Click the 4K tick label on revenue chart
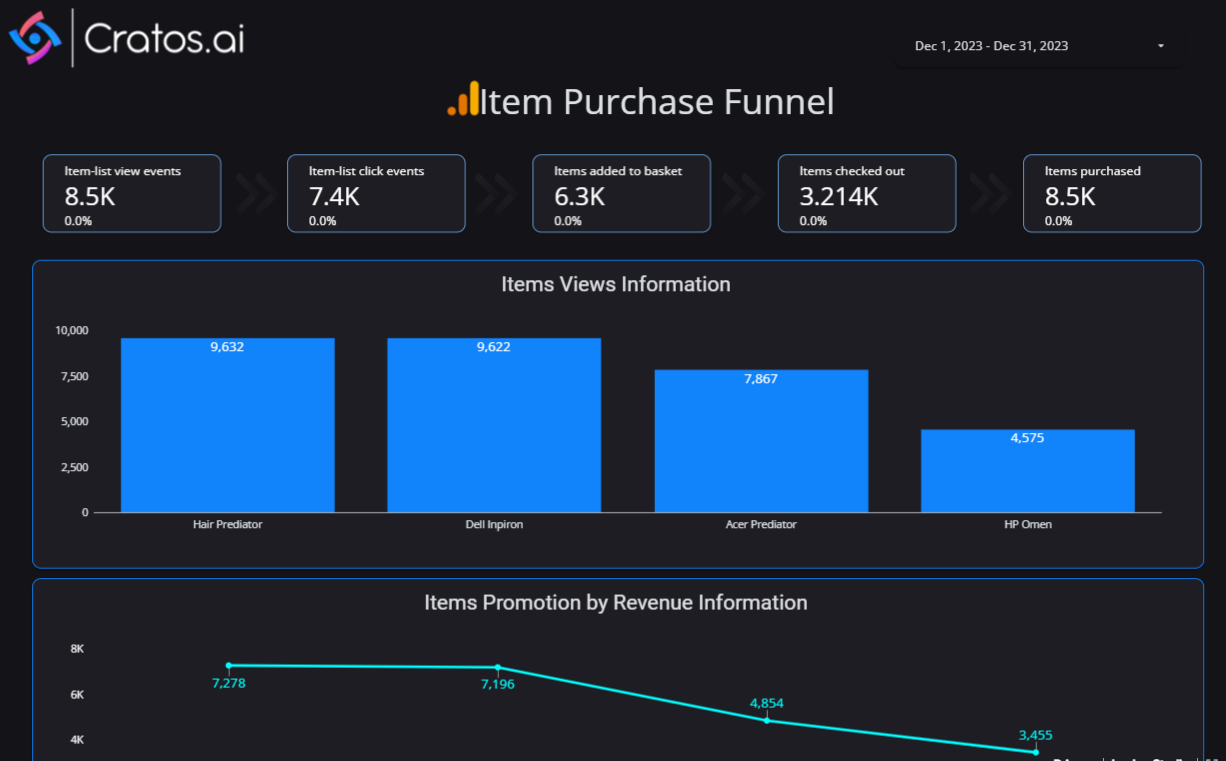 point(77,740)
